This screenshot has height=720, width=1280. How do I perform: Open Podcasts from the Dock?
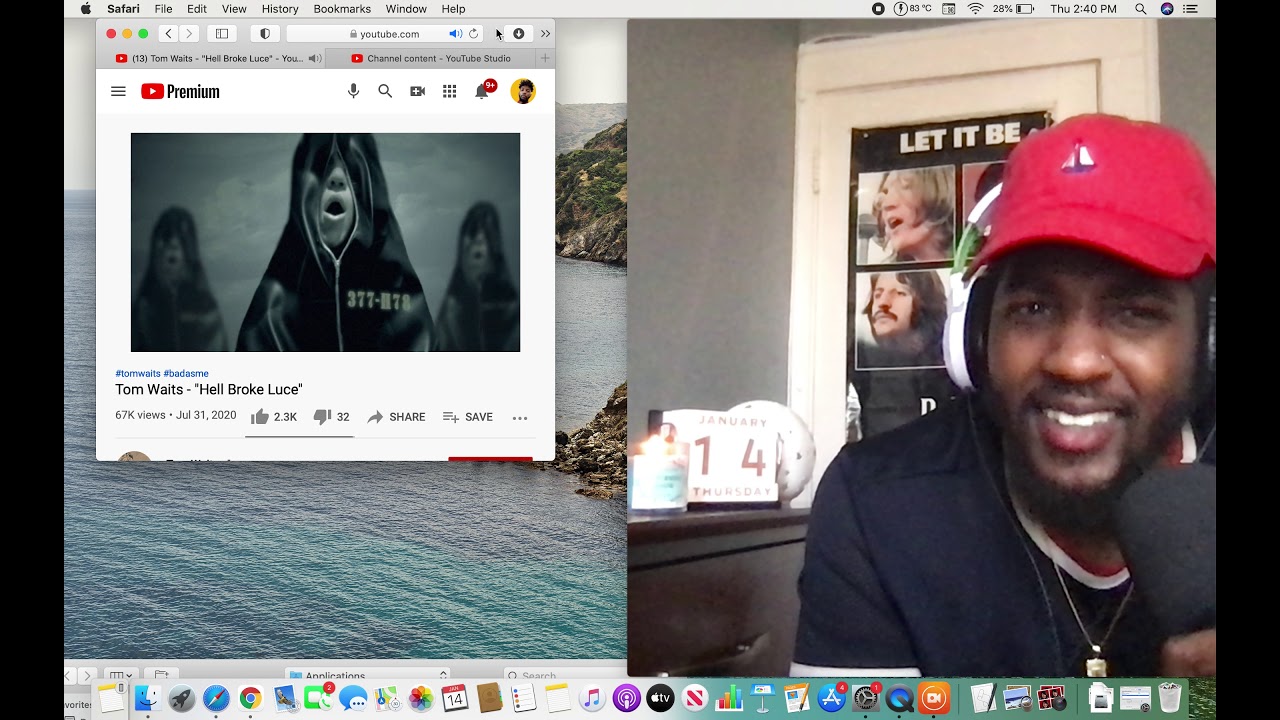click(626, 698)
